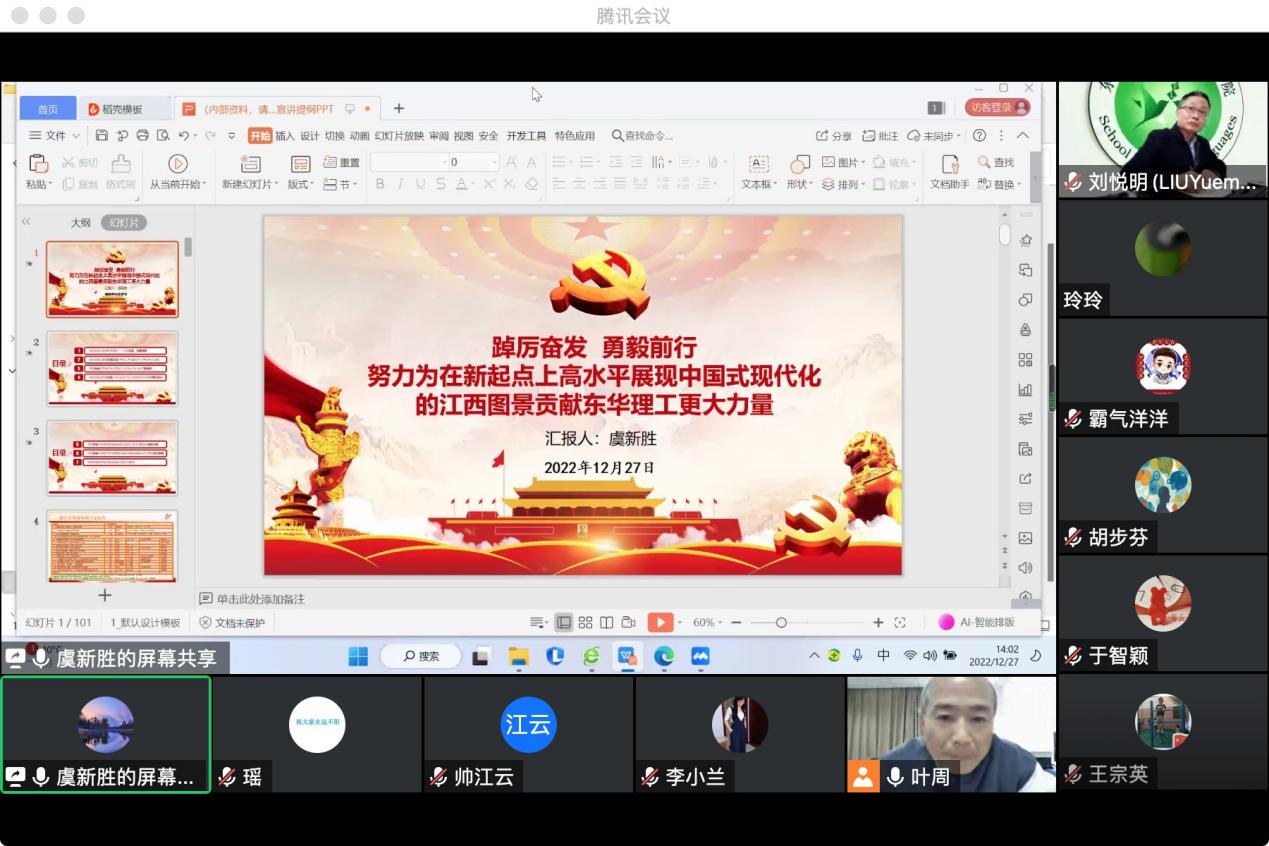Click the AI smart layout (AI-智能排版) icon
Viewport: 1269px width, 846px height.
pos(946,622)
